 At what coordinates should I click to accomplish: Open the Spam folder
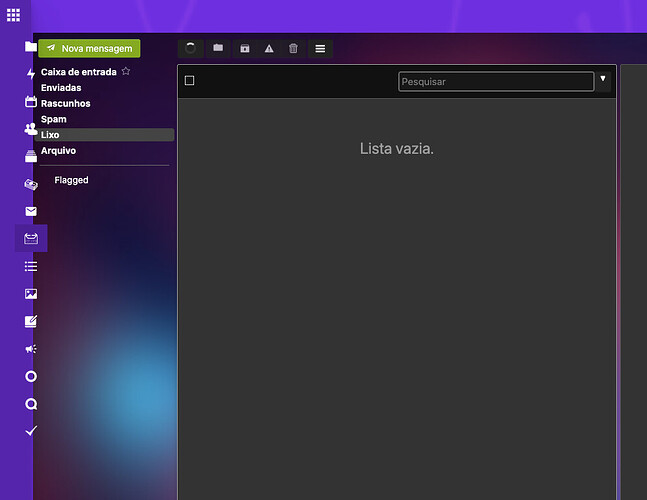coord(54,119)
